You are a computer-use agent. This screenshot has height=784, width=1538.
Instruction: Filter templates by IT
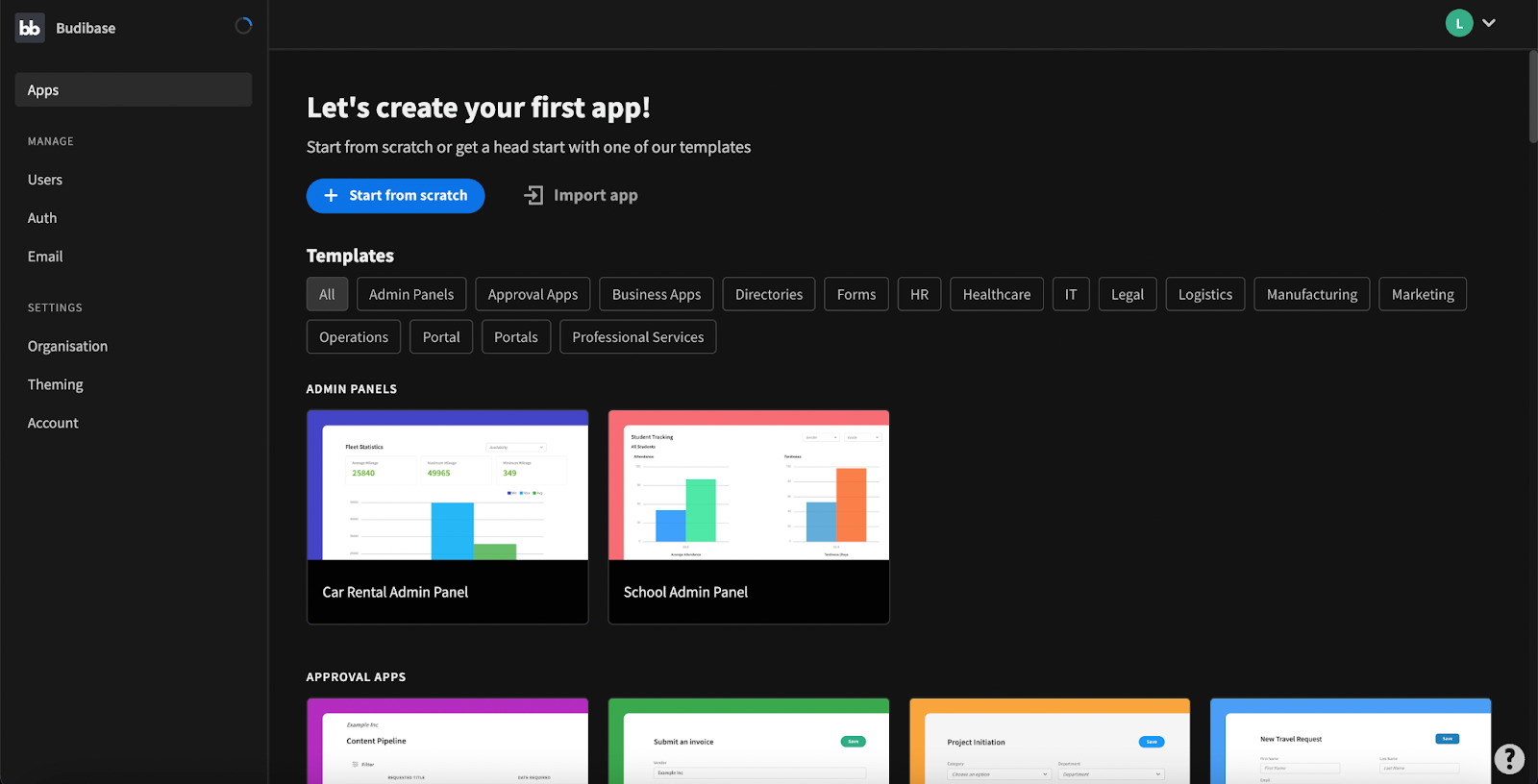(x=1071, y=295)
